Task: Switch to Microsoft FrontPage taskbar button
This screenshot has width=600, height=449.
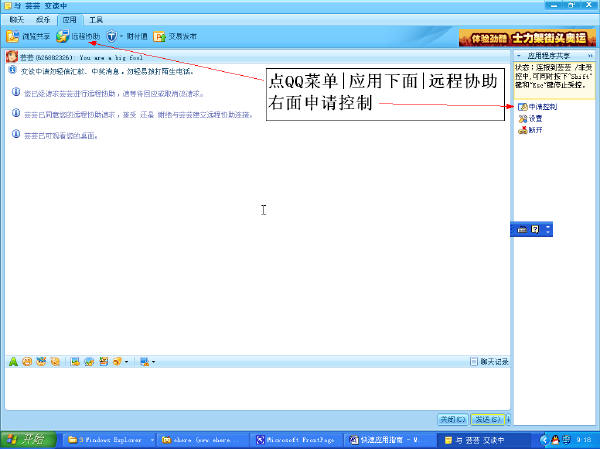Action: [296, 440]
